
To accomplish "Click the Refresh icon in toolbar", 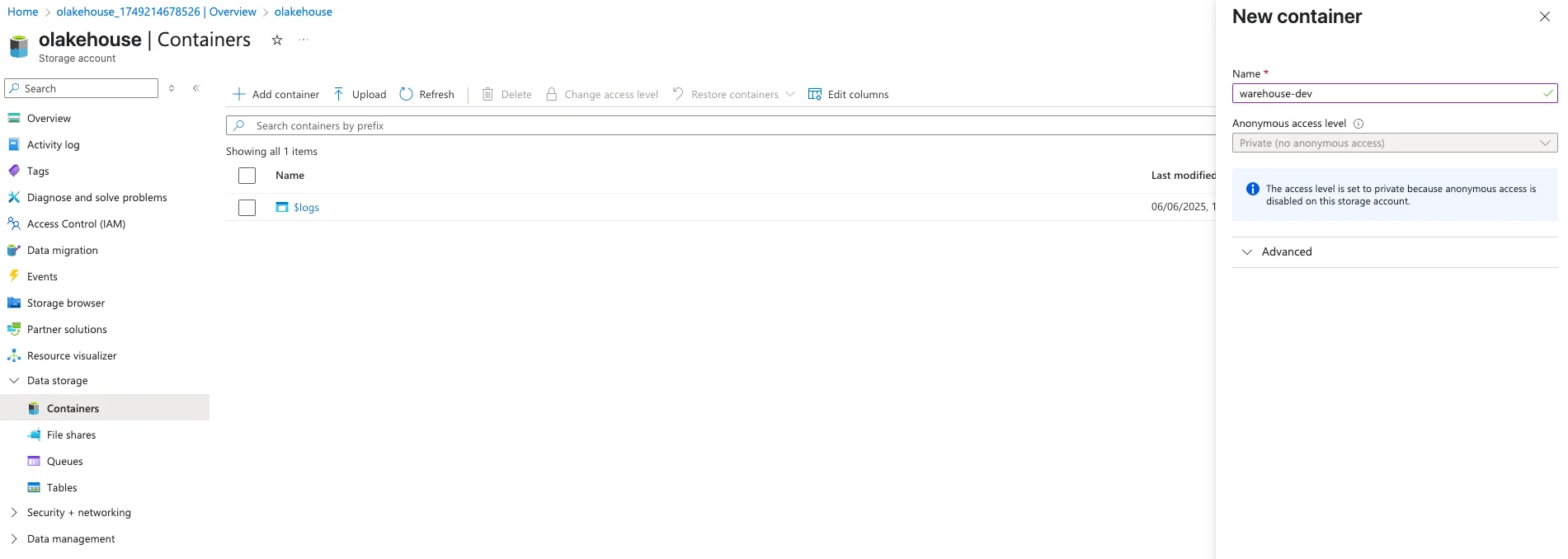I will (406, 95).
